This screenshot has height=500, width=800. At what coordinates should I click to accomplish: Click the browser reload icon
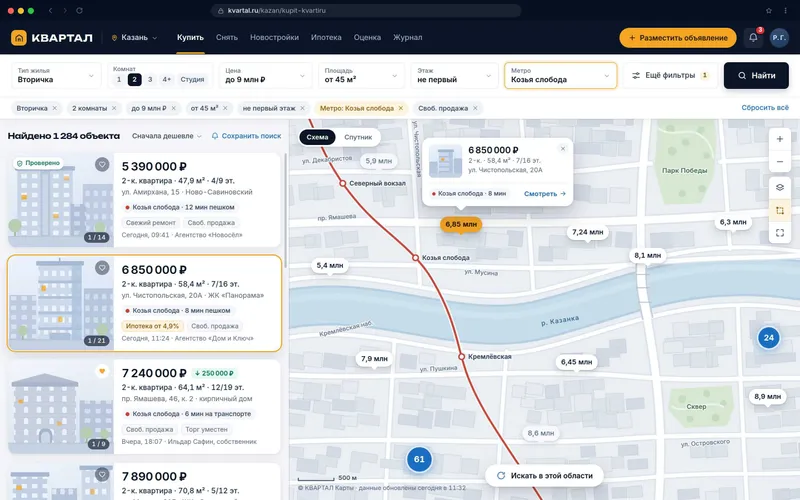click(80, 10)
